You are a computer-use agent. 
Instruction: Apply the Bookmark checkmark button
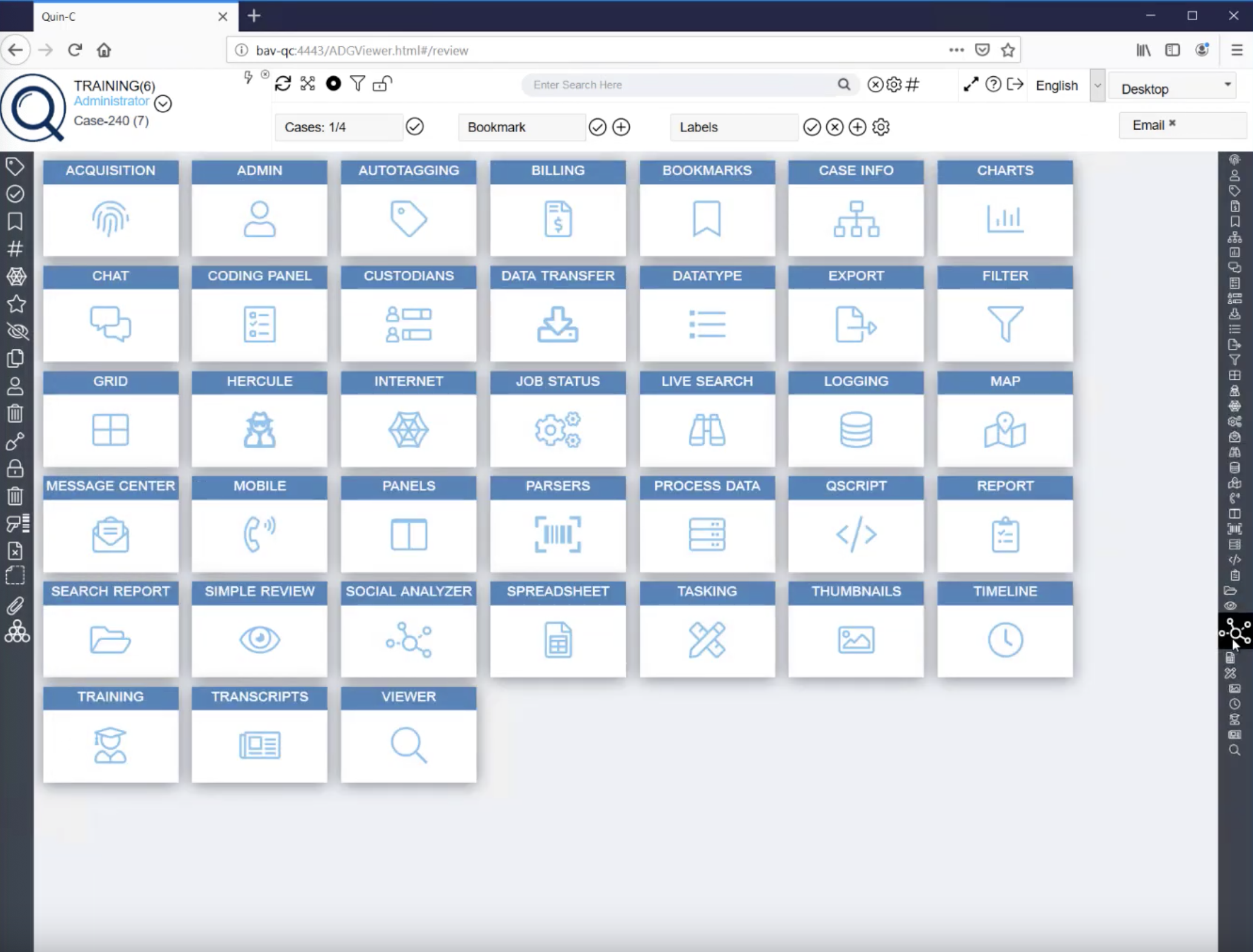597,127
